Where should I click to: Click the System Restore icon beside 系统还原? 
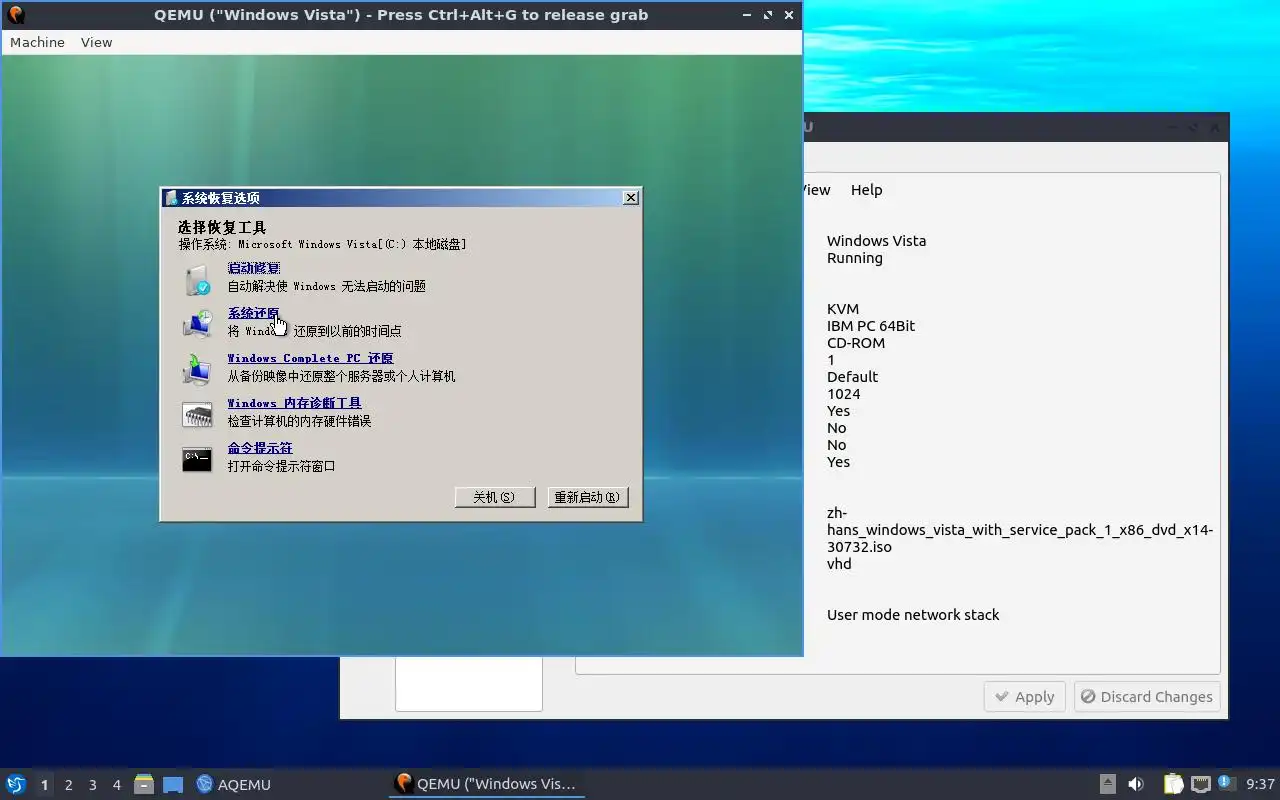pyautogui.click(x=197, y=324)
